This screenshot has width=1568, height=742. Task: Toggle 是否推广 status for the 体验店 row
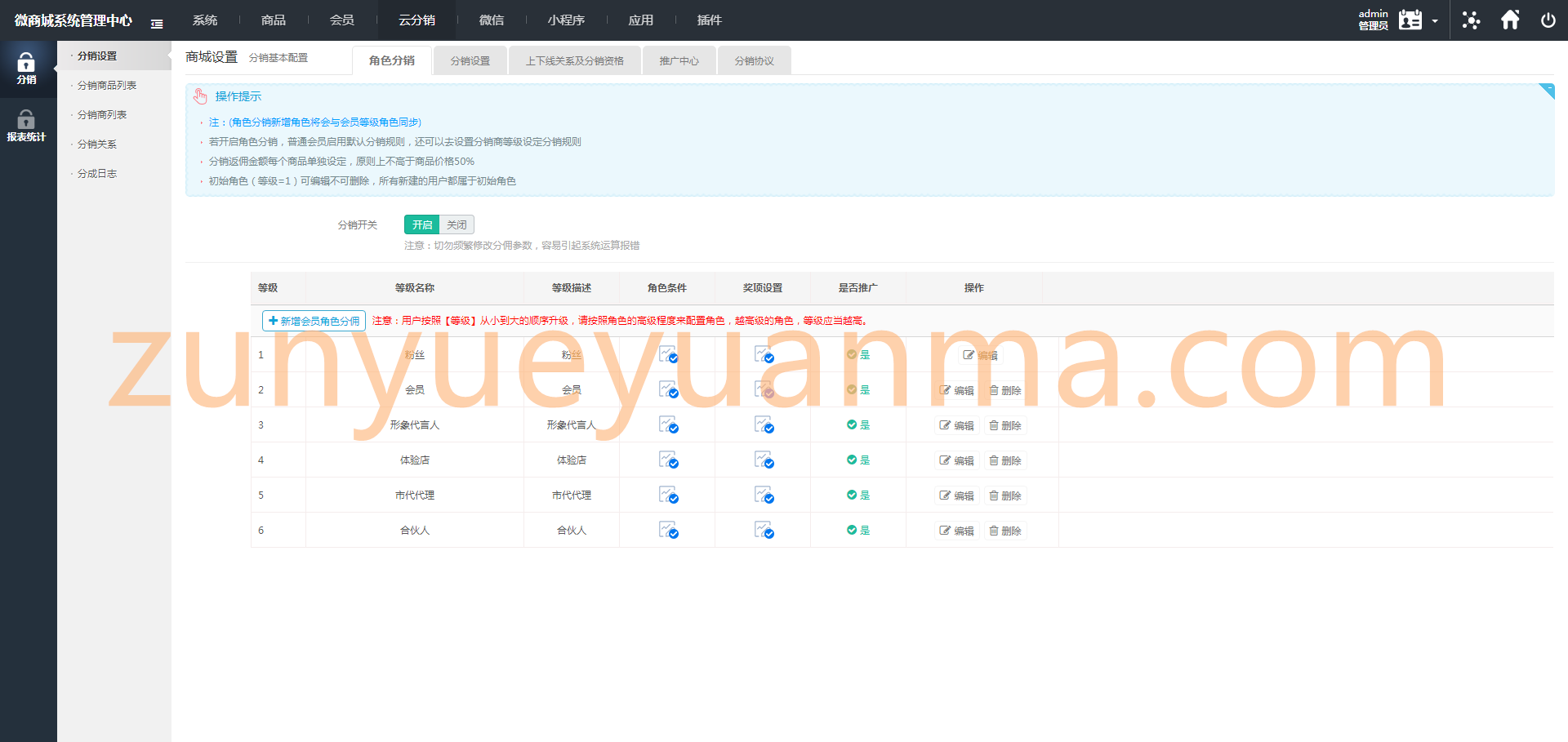click(x=858, y=460)
